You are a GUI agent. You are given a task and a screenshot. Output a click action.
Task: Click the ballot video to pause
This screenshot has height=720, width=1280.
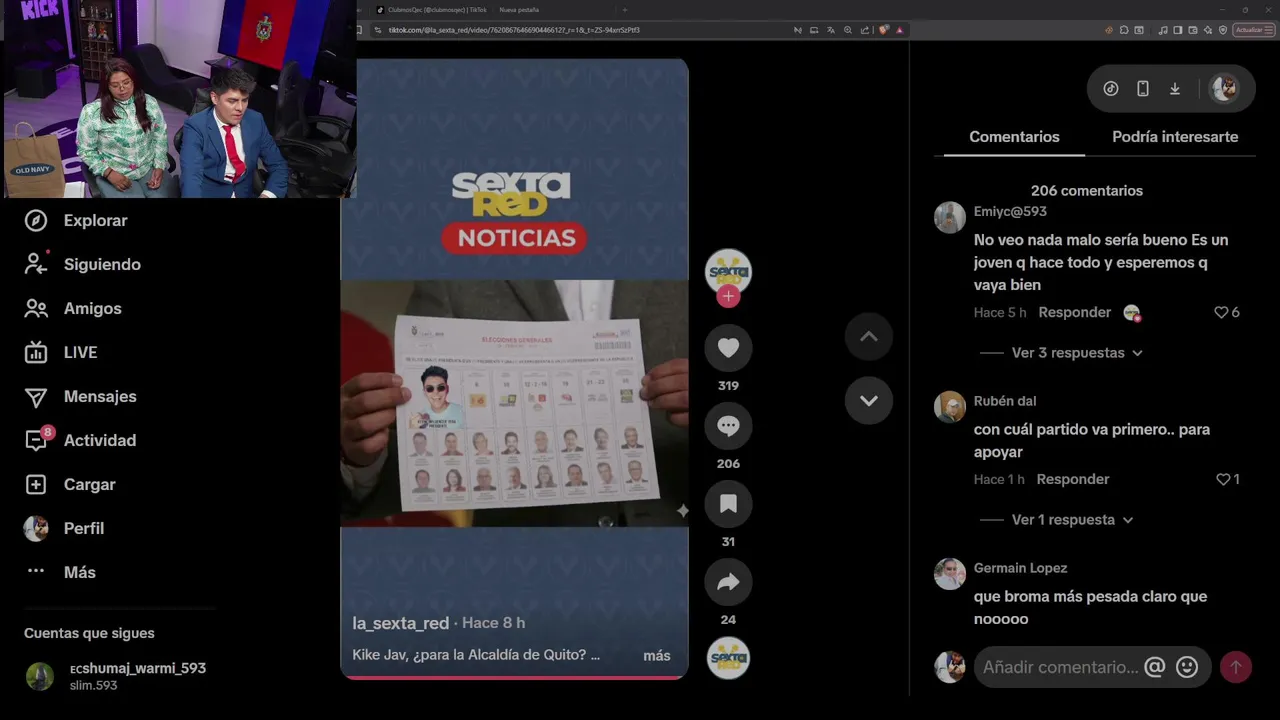coord(514,403)
